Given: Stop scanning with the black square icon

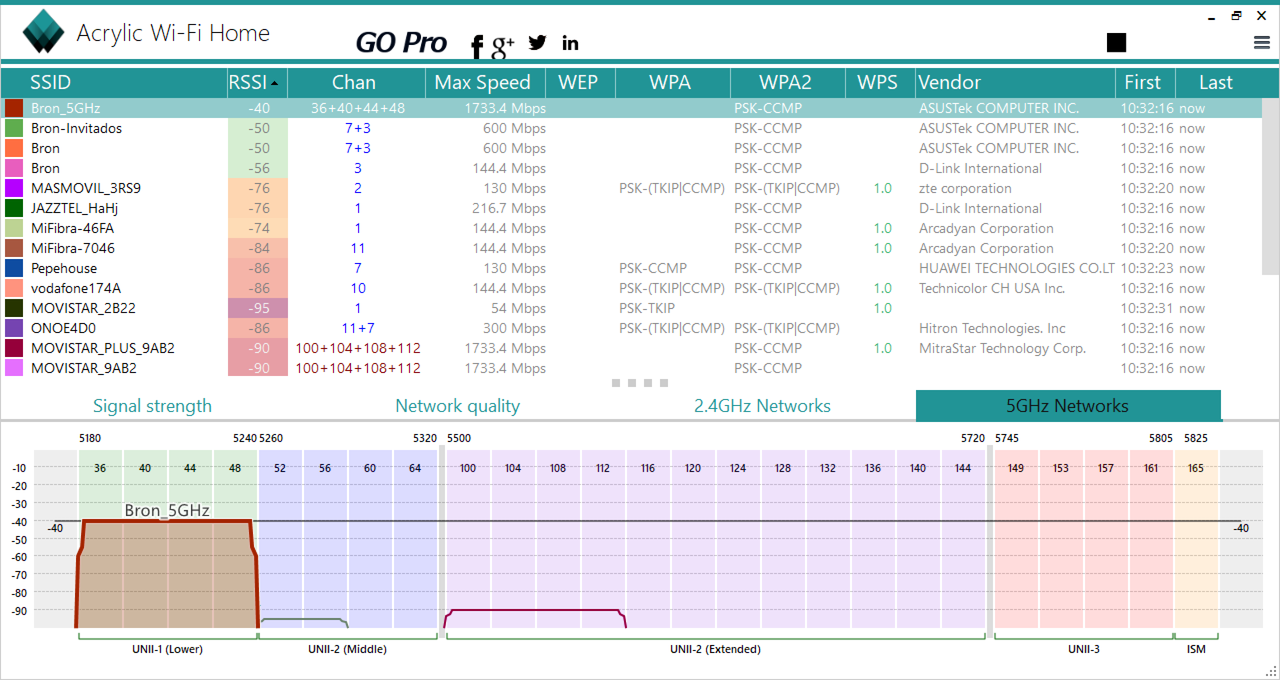Looking at the screenshot, I should pos(1117,42).
